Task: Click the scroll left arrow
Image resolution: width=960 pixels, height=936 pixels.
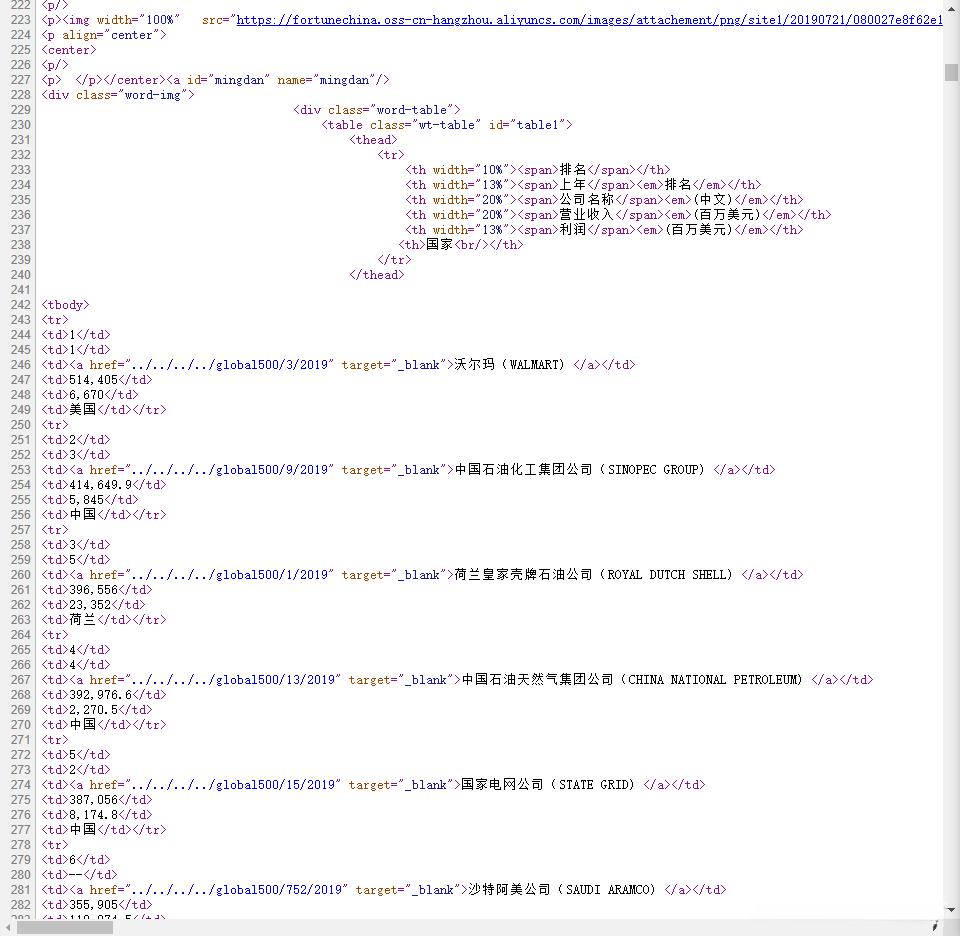Action: (7, 927)
